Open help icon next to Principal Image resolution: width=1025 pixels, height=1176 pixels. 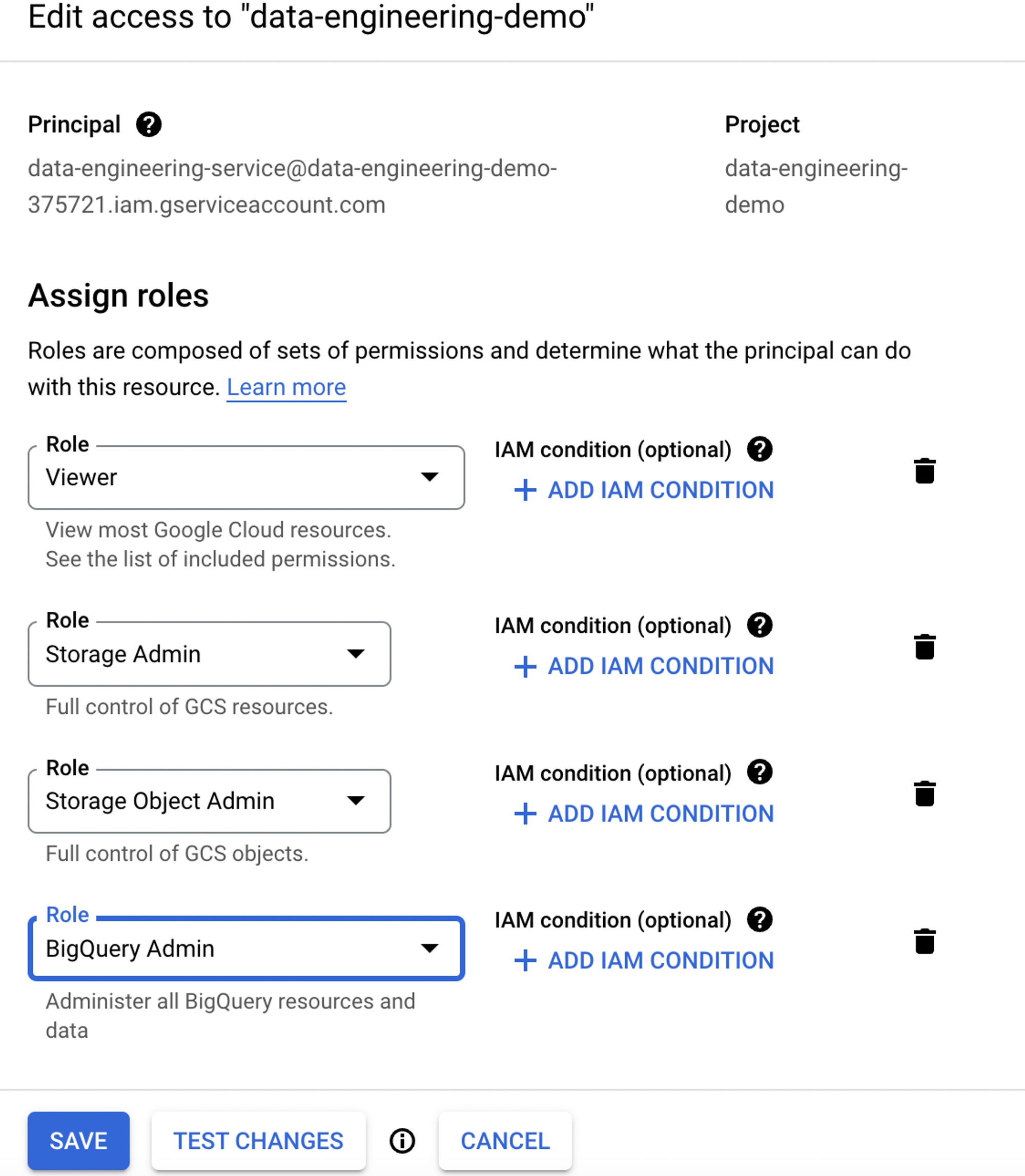149,124
